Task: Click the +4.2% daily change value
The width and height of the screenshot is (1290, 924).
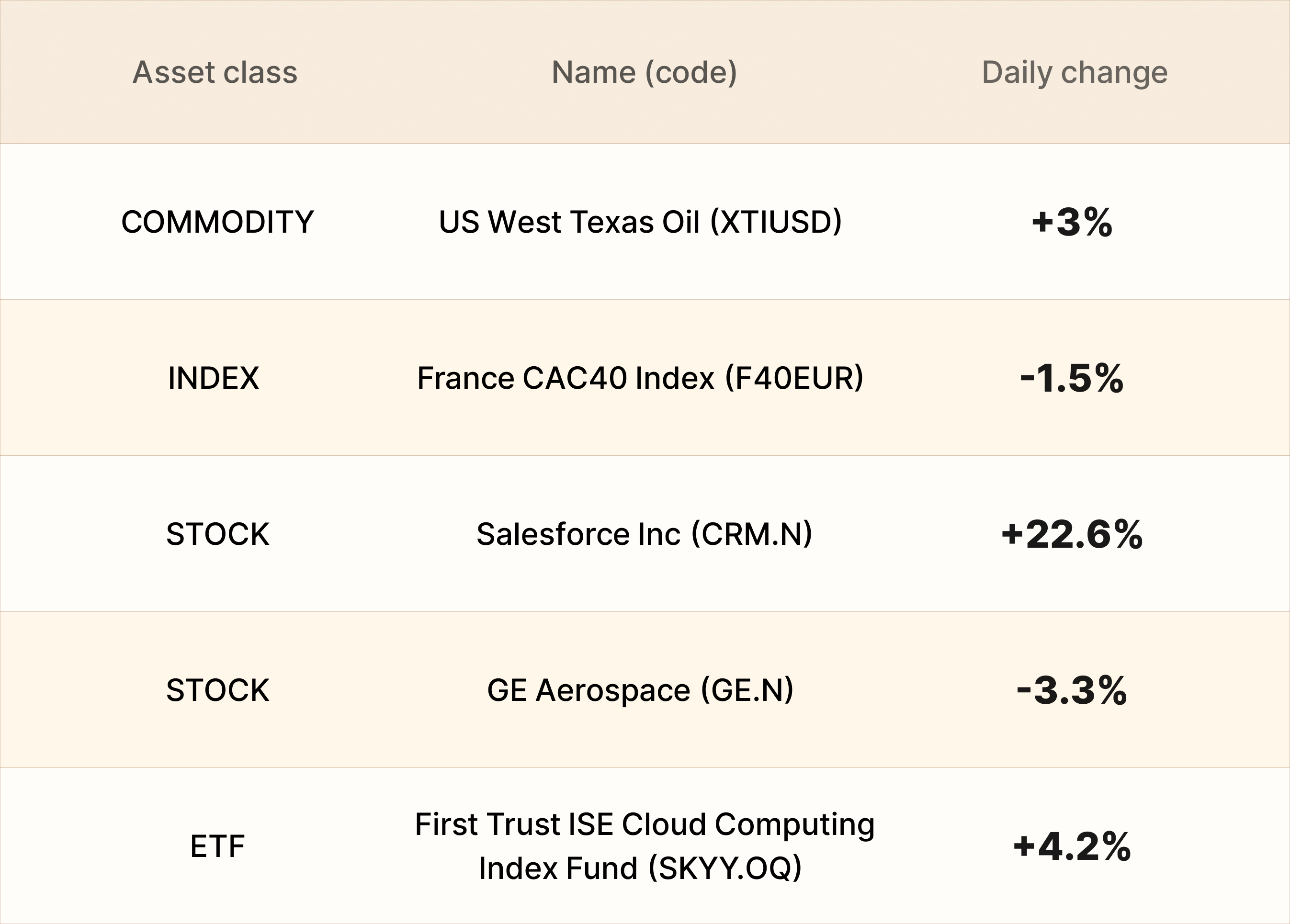Action: click(1072, 846)
